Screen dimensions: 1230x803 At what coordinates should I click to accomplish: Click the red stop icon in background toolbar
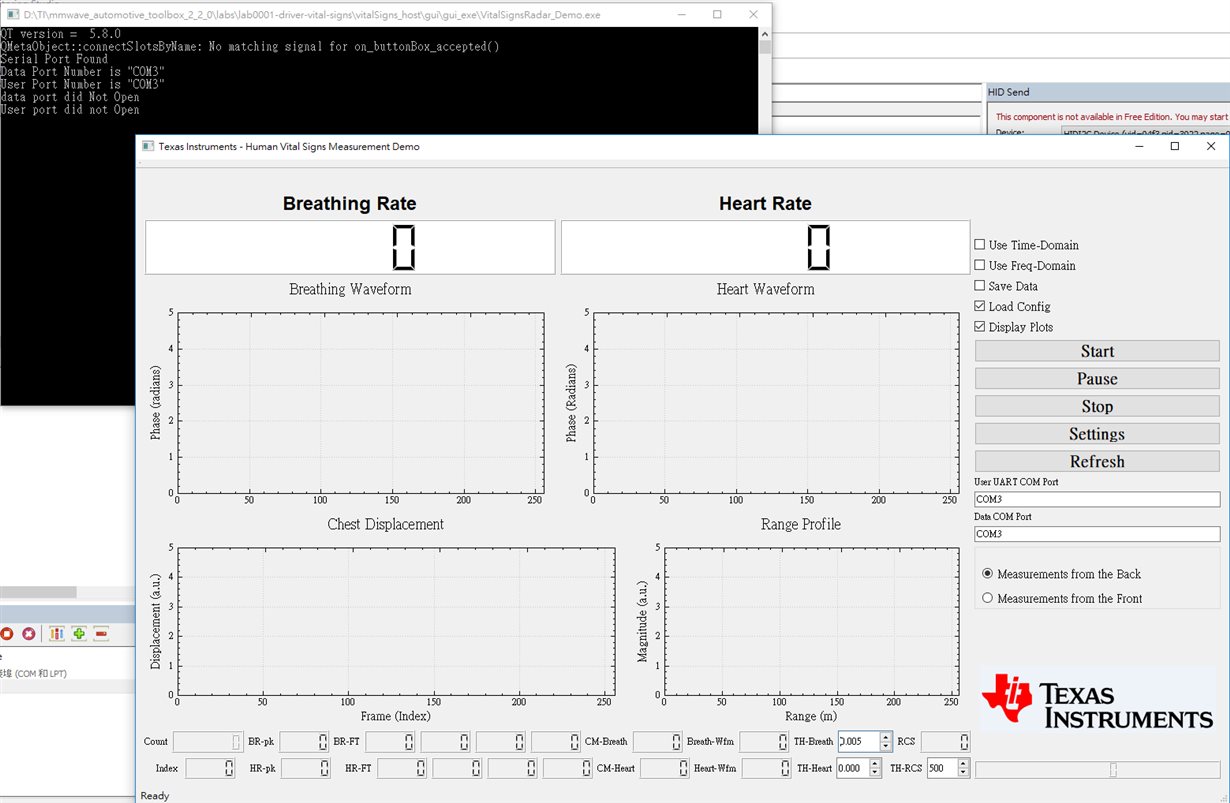point(6,634)
